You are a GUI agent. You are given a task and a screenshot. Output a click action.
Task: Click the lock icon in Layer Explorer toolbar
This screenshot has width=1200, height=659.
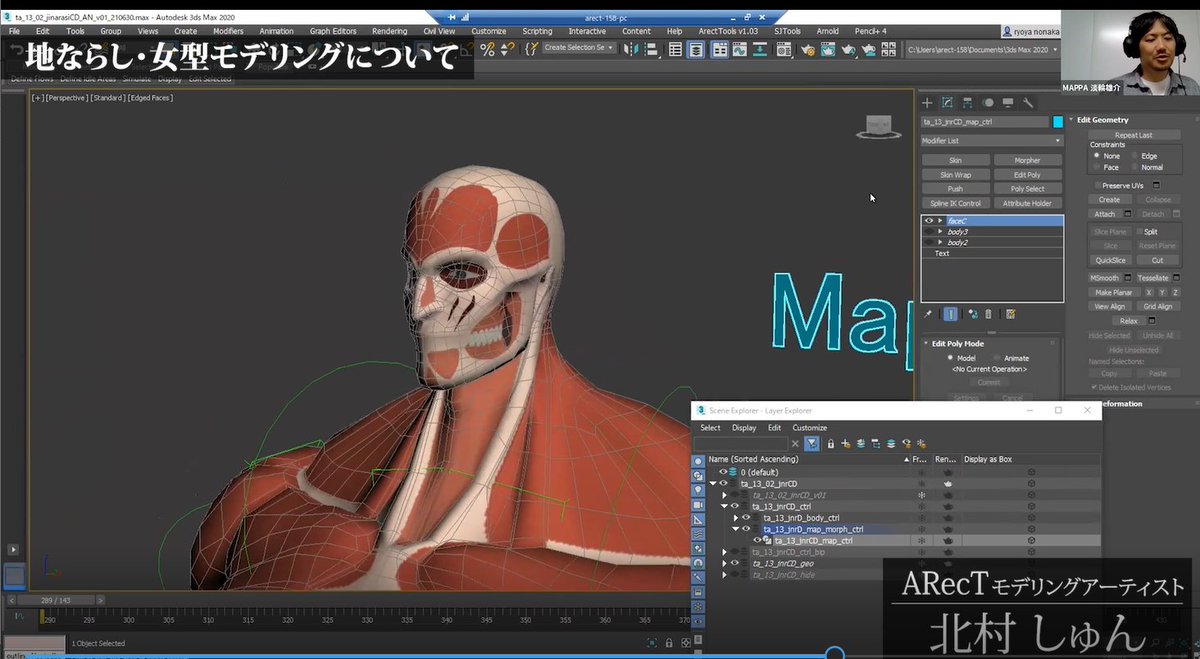[x=831, y=444]
